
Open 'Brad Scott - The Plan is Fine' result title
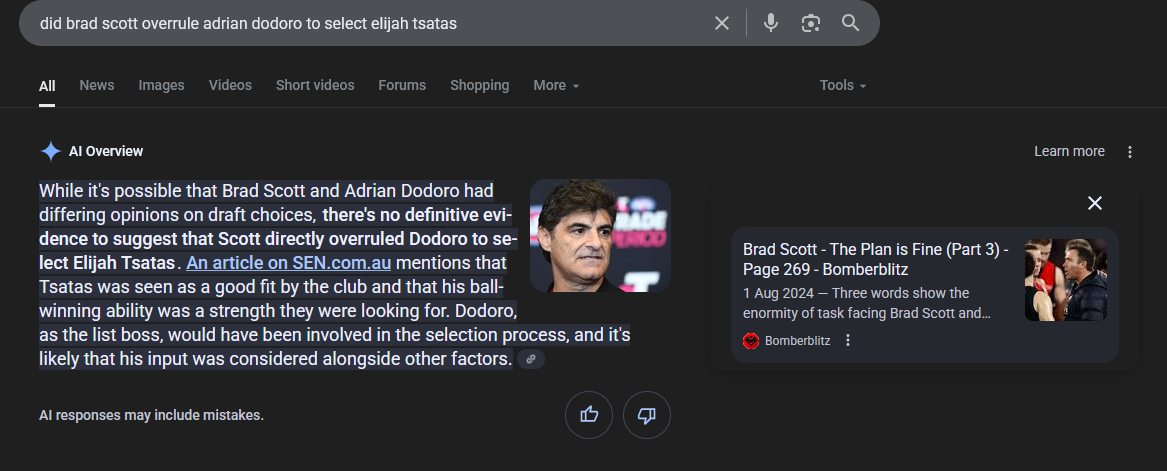pyautogui.click(x=876, y=260)
